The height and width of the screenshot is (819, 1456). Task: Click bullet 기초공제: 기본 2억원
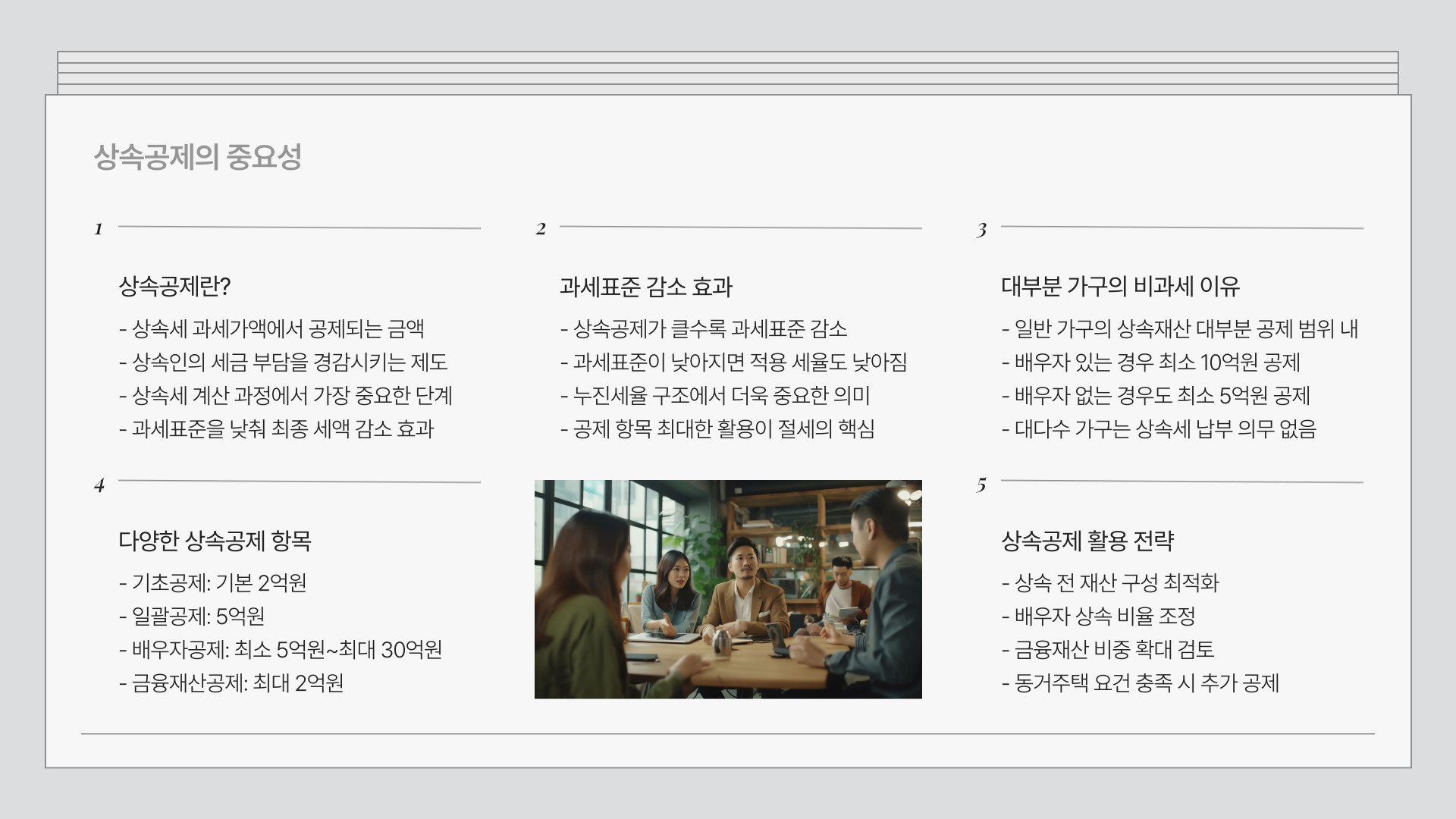pyautogui.click(x=213, y=582)
